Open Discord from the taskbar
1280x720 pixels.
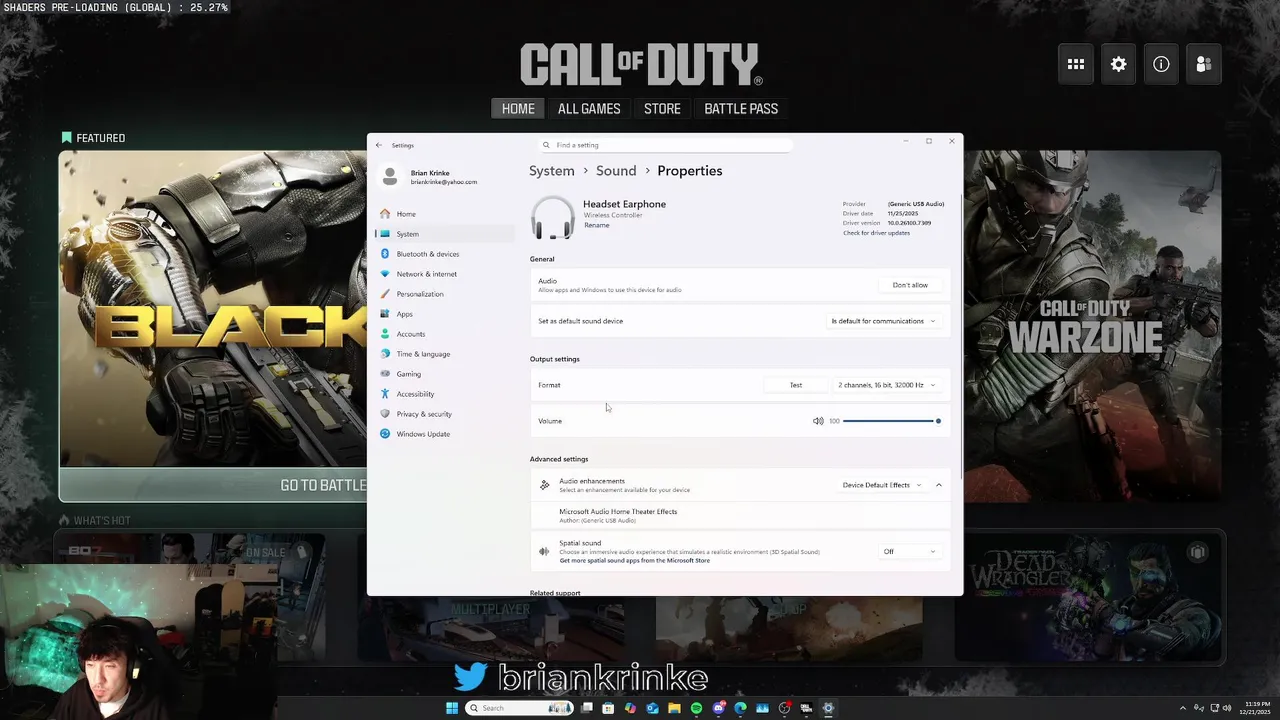click(x=718, y=708)
